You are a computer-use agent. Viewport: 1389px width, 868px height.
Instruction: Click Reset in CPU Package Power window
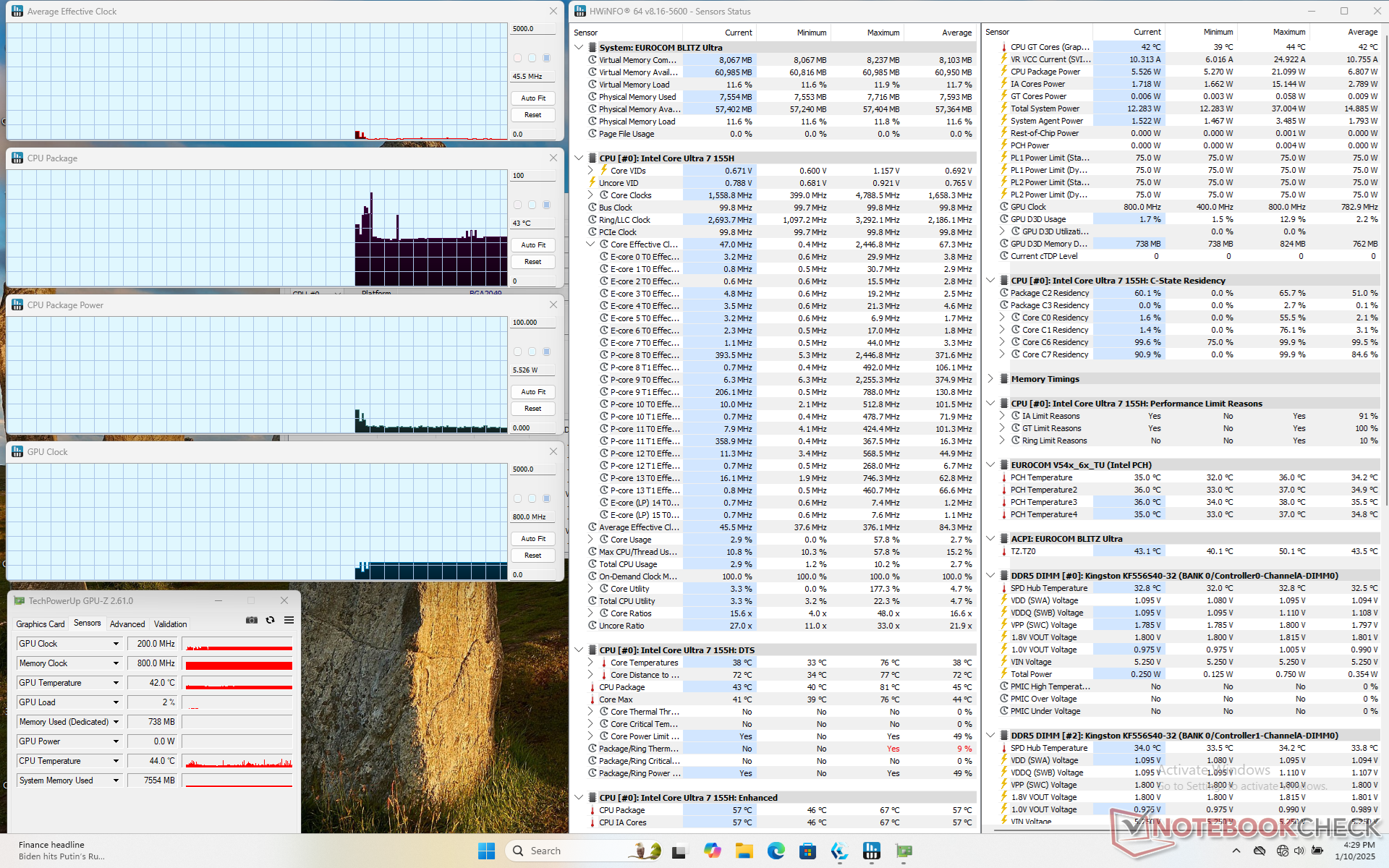click(533, 409)
